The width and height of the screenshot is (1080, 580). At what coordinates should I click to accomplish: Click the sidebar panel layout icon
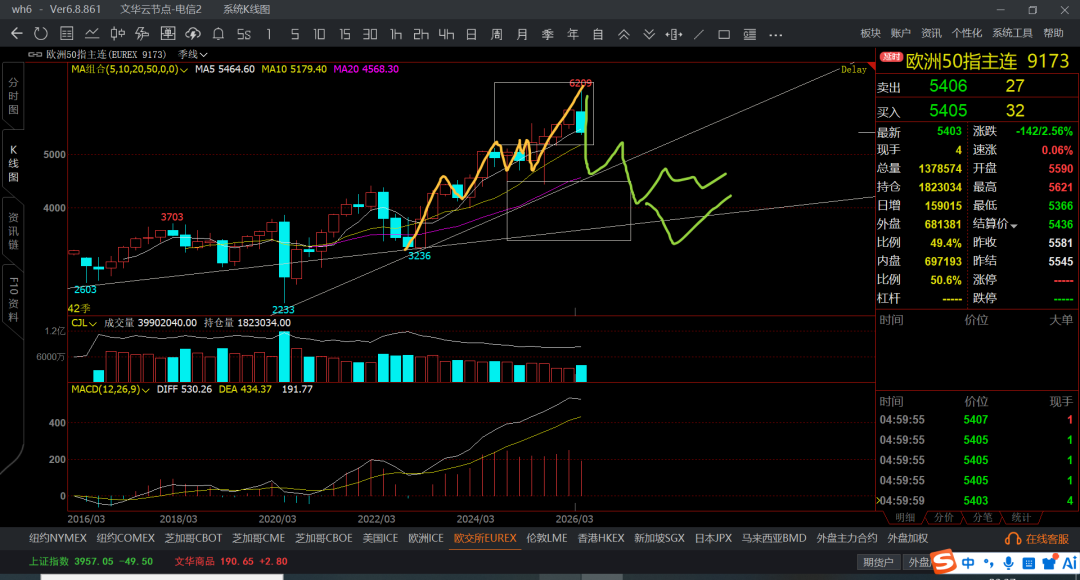pyautogui.click(x=749, y=34)
